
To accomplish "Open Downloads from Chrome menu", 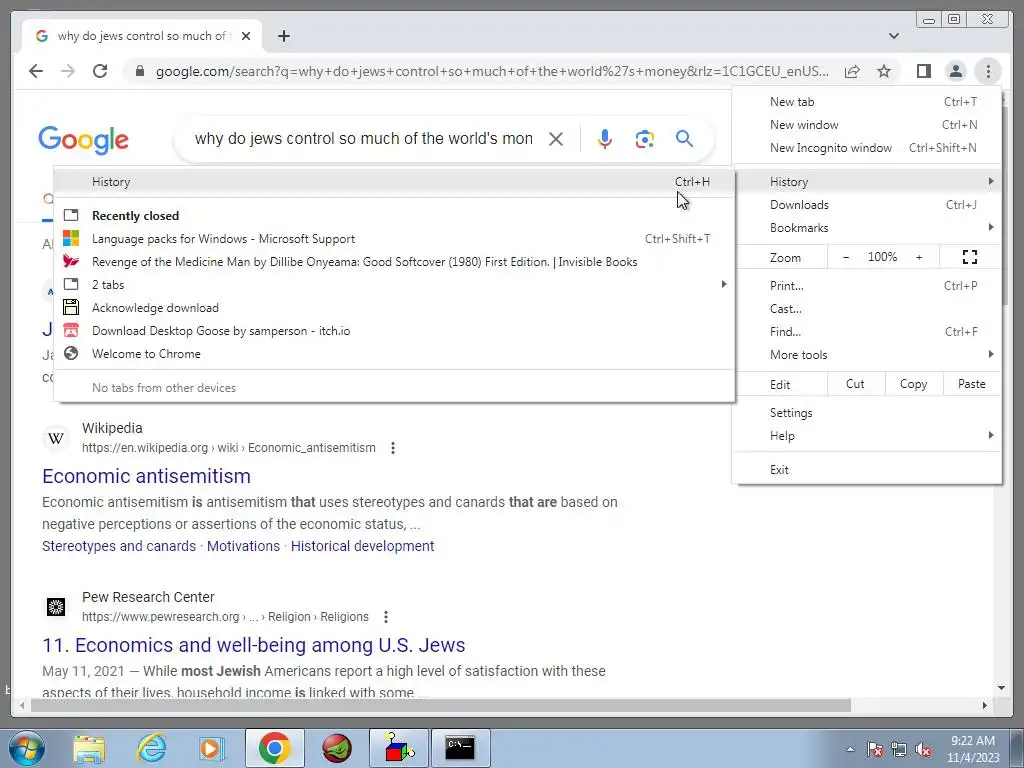I will pyautogui.click(x=867, y=205).
